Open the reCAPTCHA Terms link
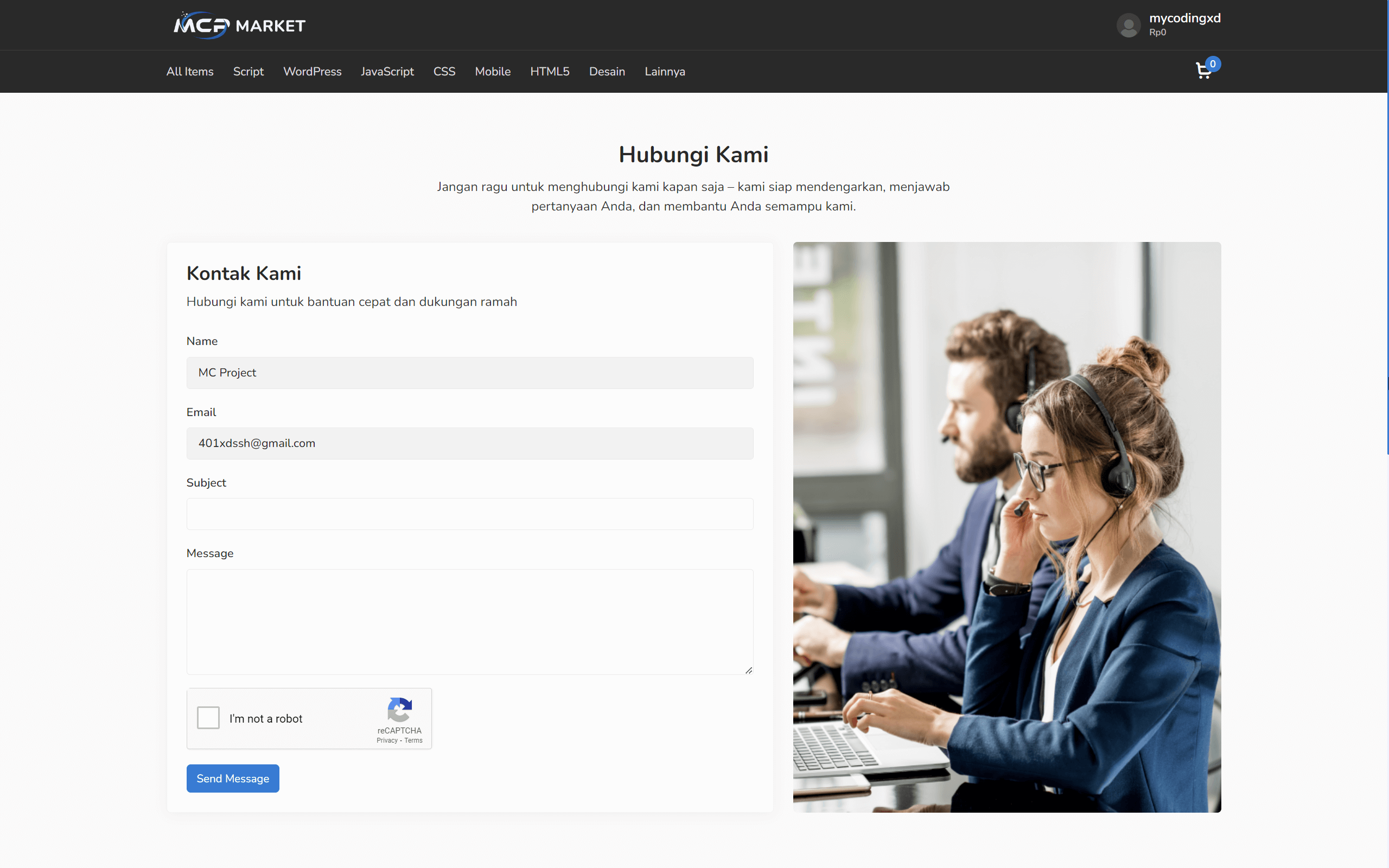This screenshot has height=868, width=1389. tap(413, 741)
